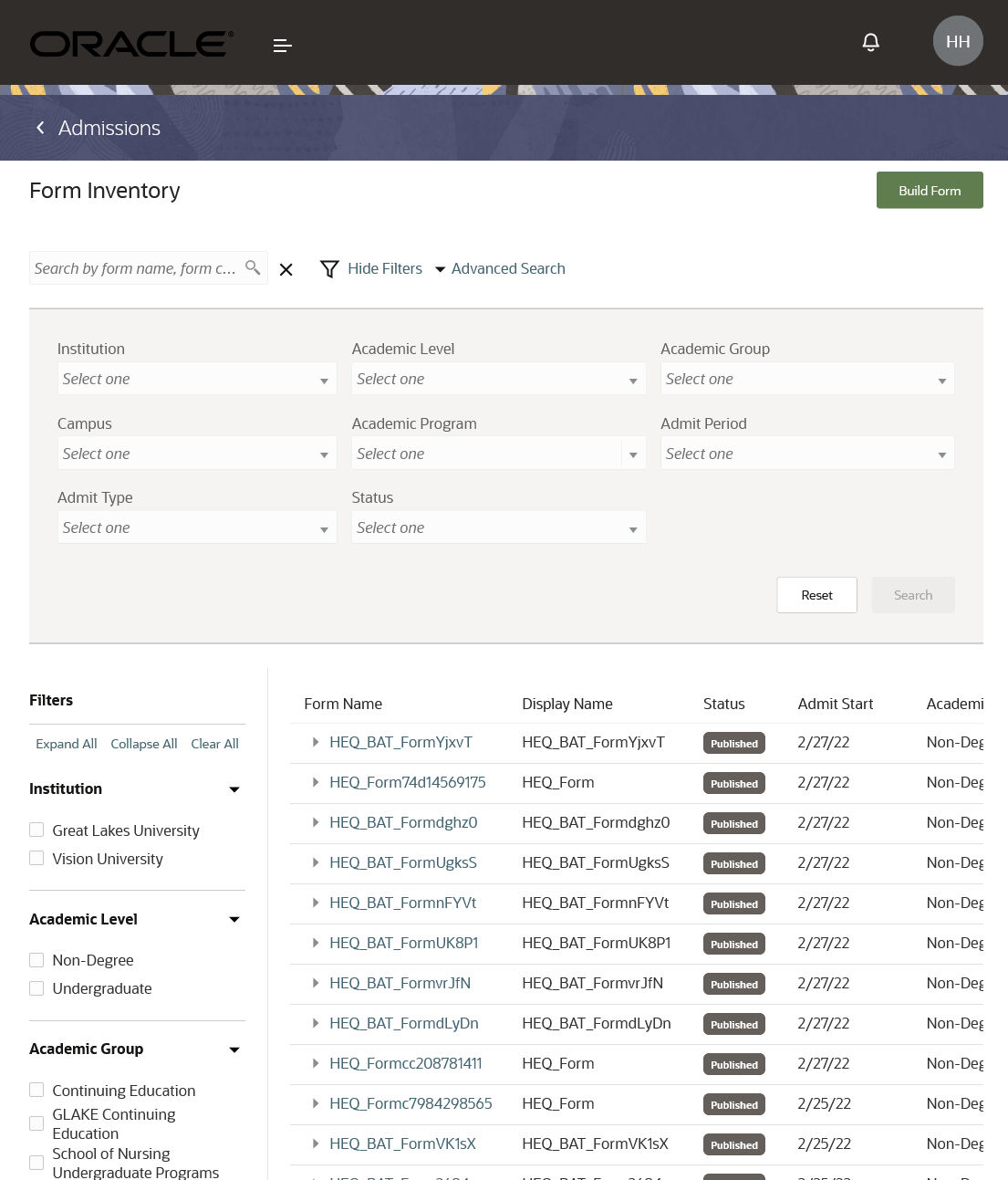Open the HEQ_Form74d14569175 form link
The width and height of the screenshot is (1008, 1180).
(x=407, y=782)
